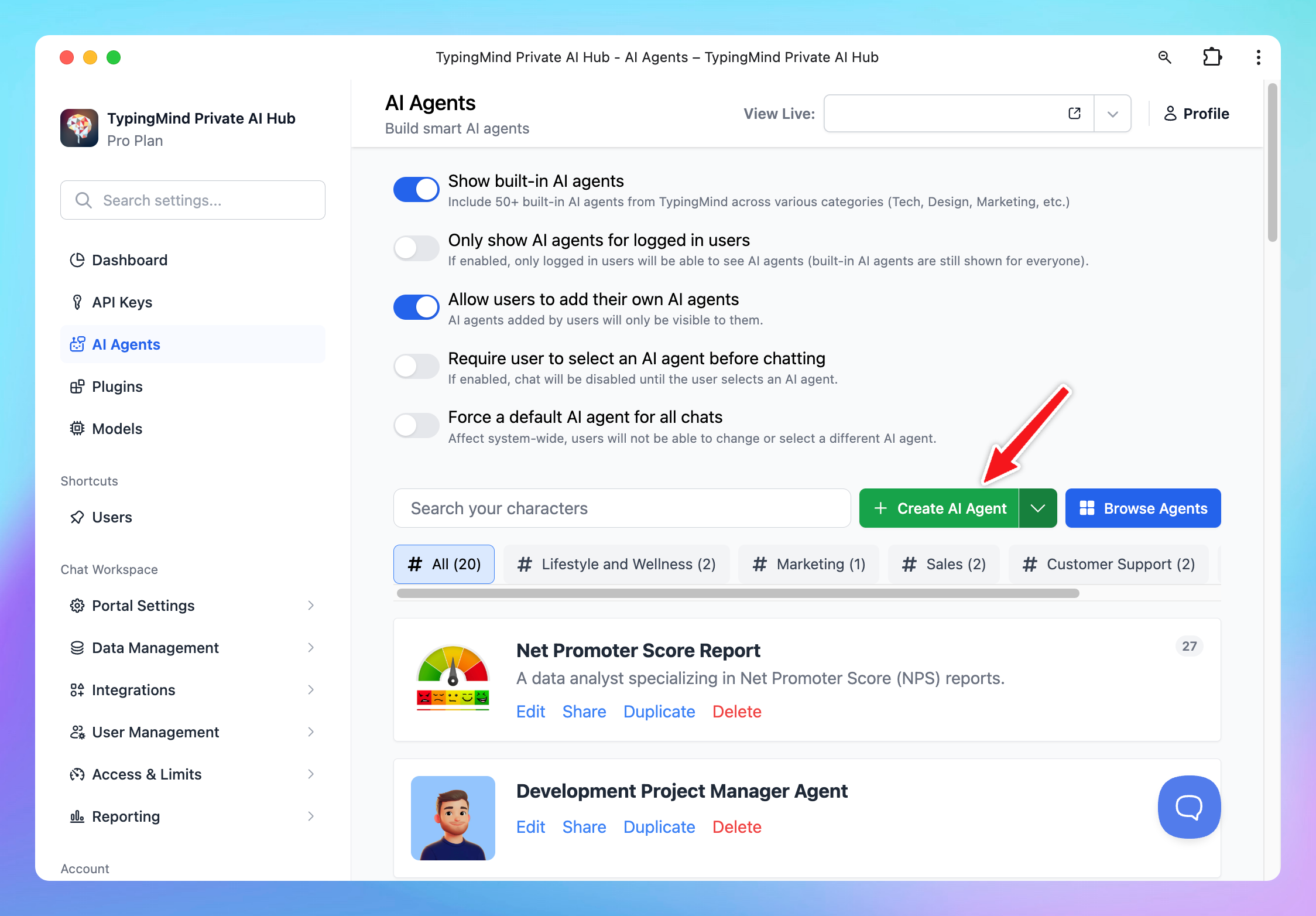Go to API Keys page
Viewport: 1316px width, 916px height.
tap(193, 302)
